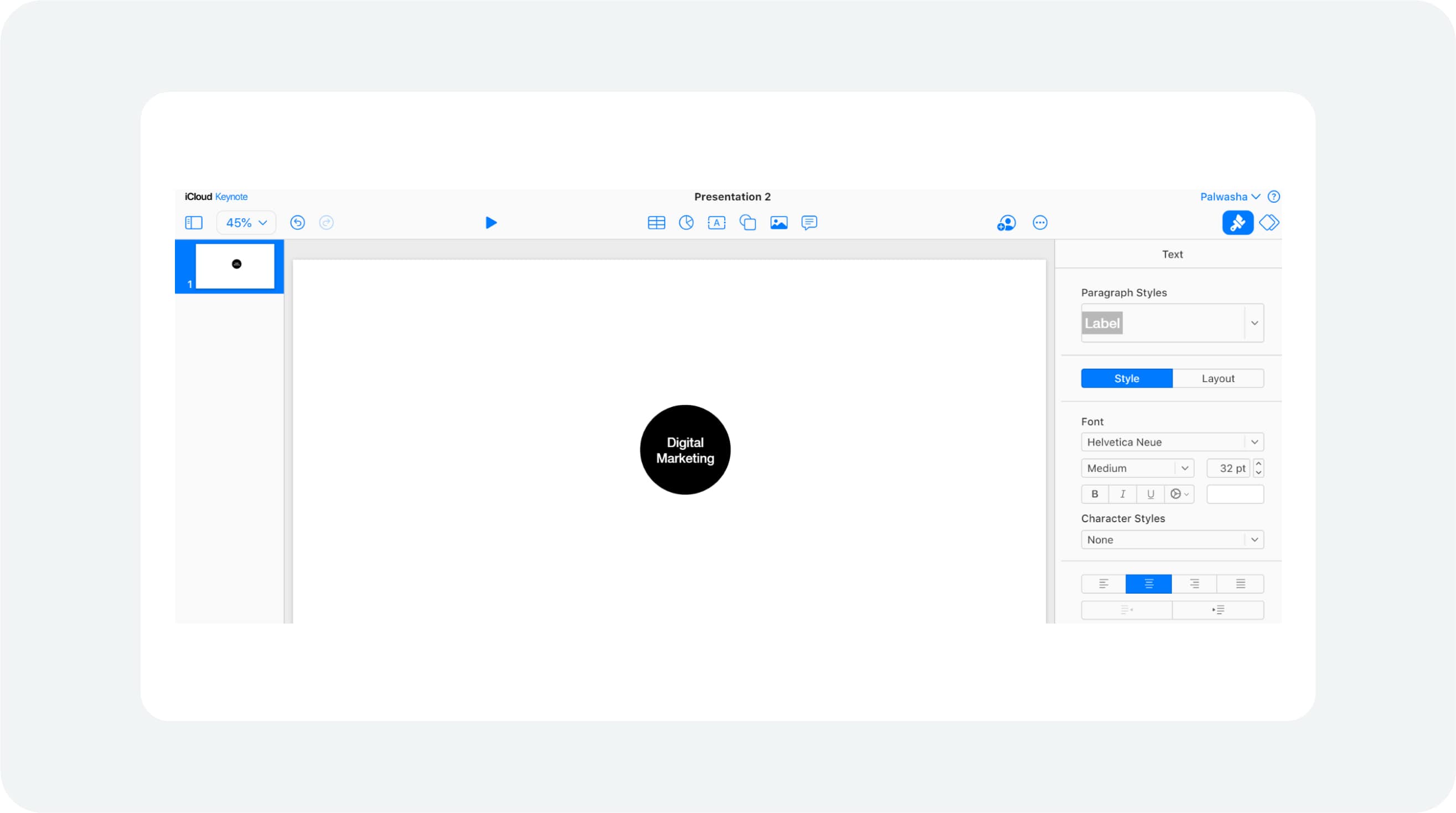Select slide 1 thumbnail in navigator

tap(235, 266)
